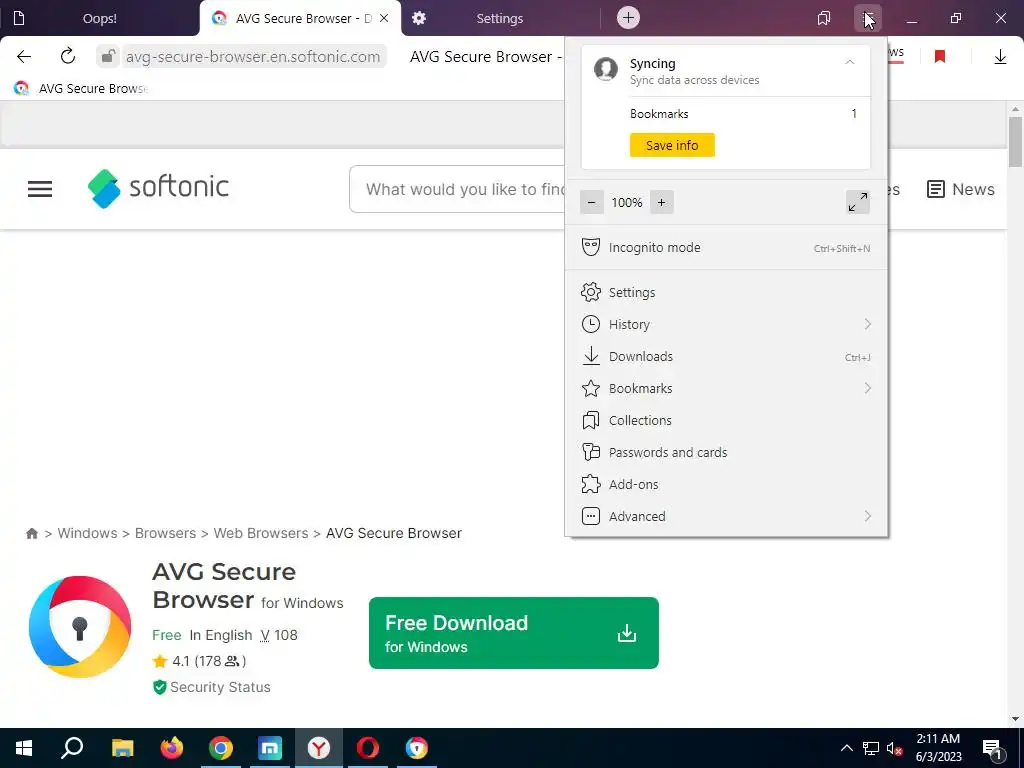
Task: Click the V 108 version label
Action: tap(279, 635)
